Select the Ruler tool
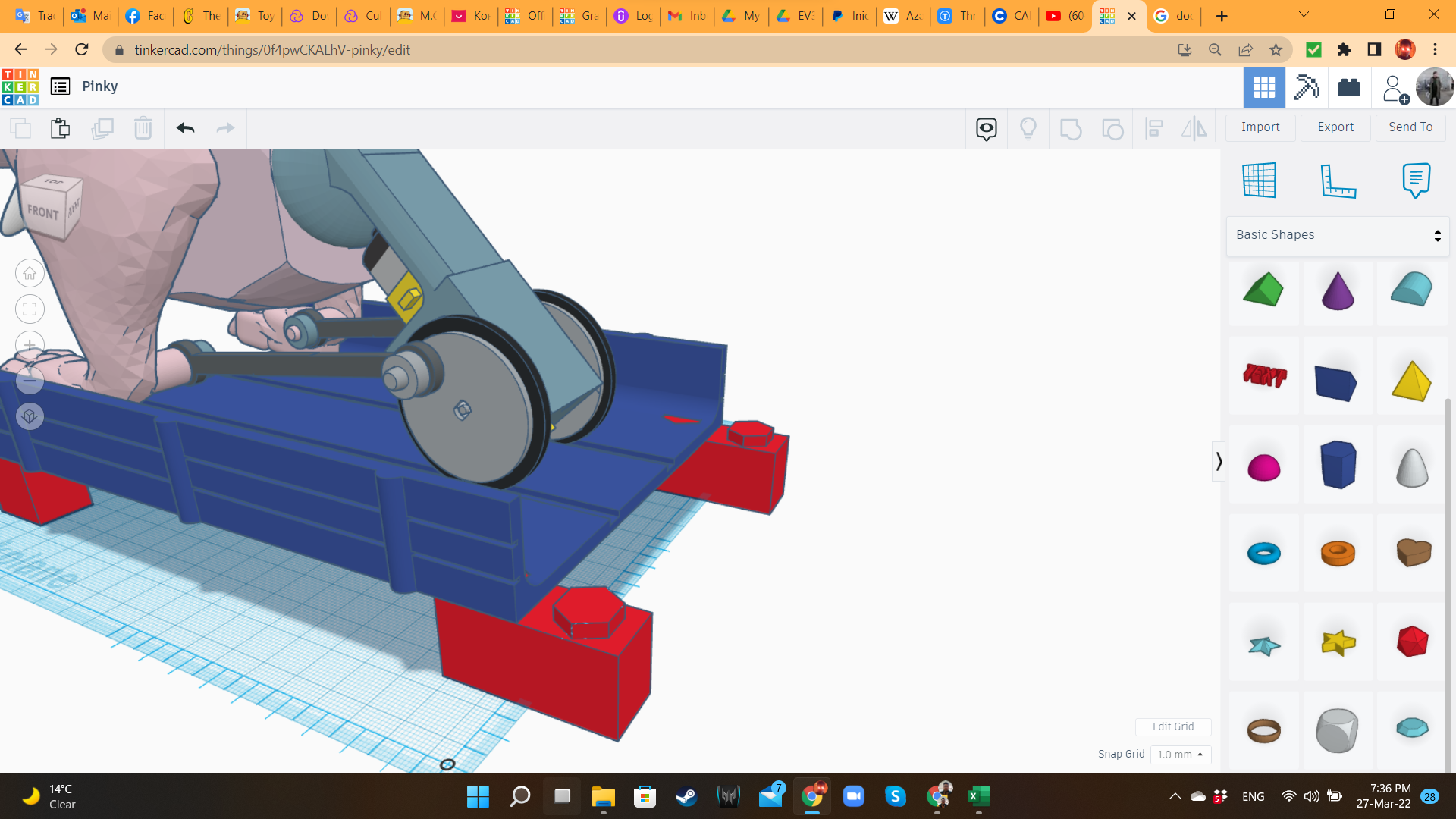This screenshot has height=819, width=1456. tap(1338, 180)
